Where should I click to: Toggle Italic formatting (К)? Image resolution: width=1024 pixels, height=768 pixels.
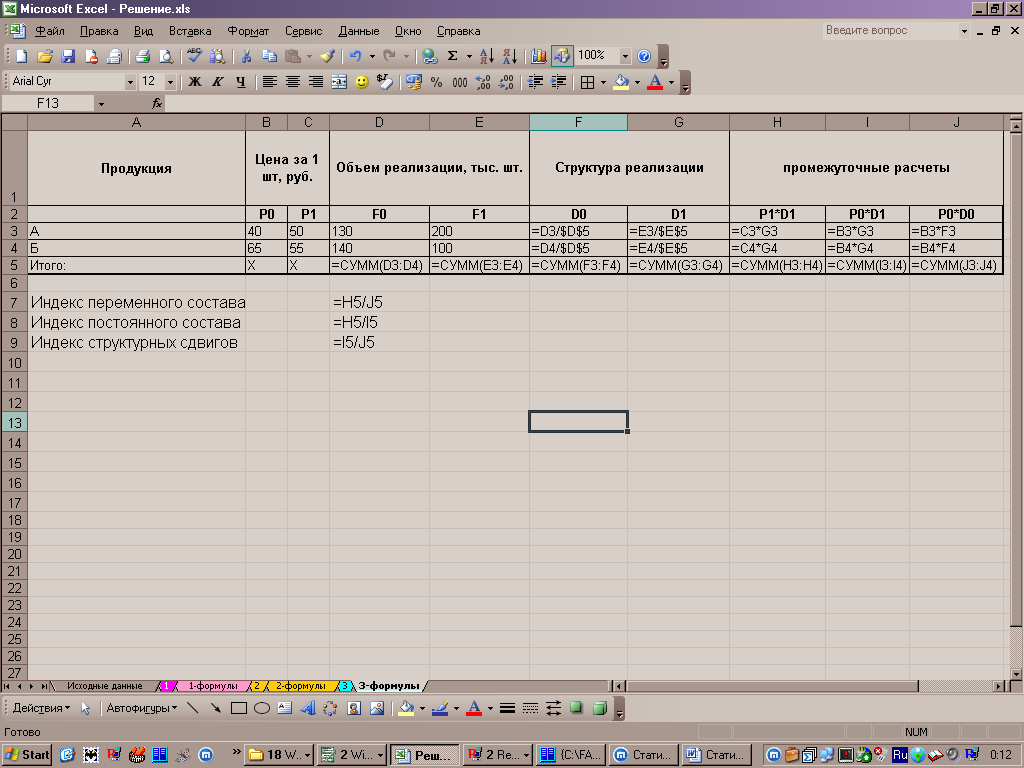(x=217, y=82)
